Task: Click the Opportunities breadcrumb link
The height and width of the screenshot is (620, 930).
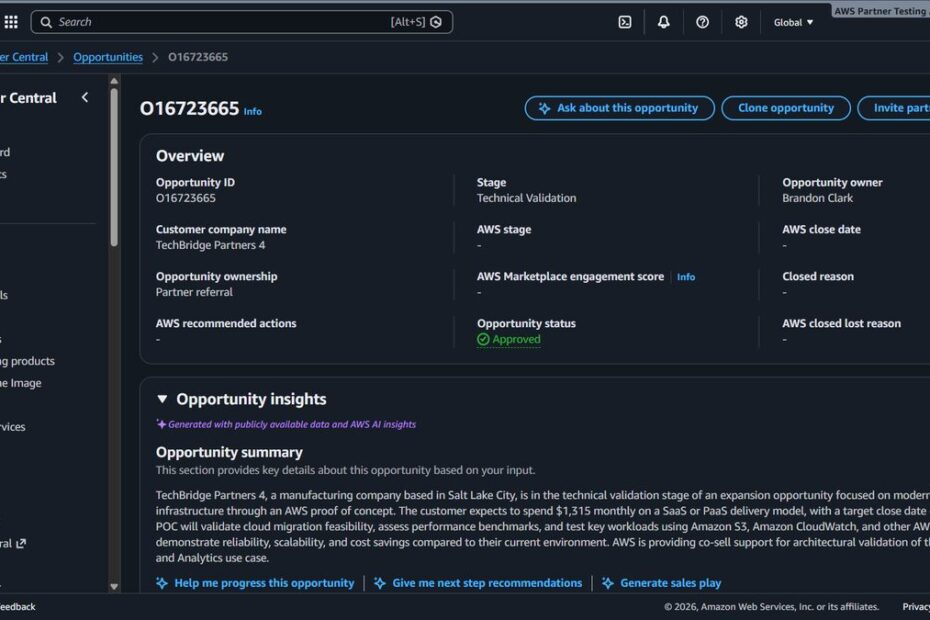Action: click(108, 57)
